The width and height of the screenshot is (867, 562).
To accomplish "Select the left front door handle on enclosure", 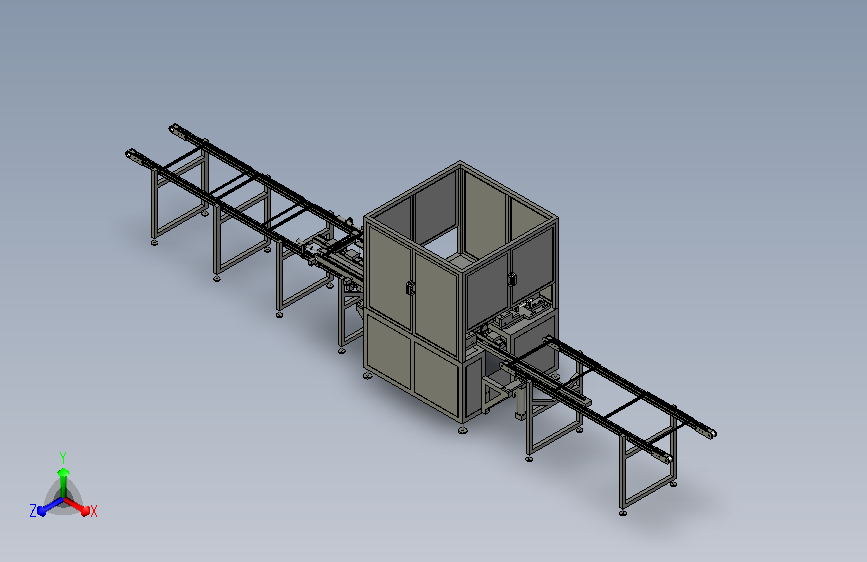I will pyautogui.click(x=410, y=288).
